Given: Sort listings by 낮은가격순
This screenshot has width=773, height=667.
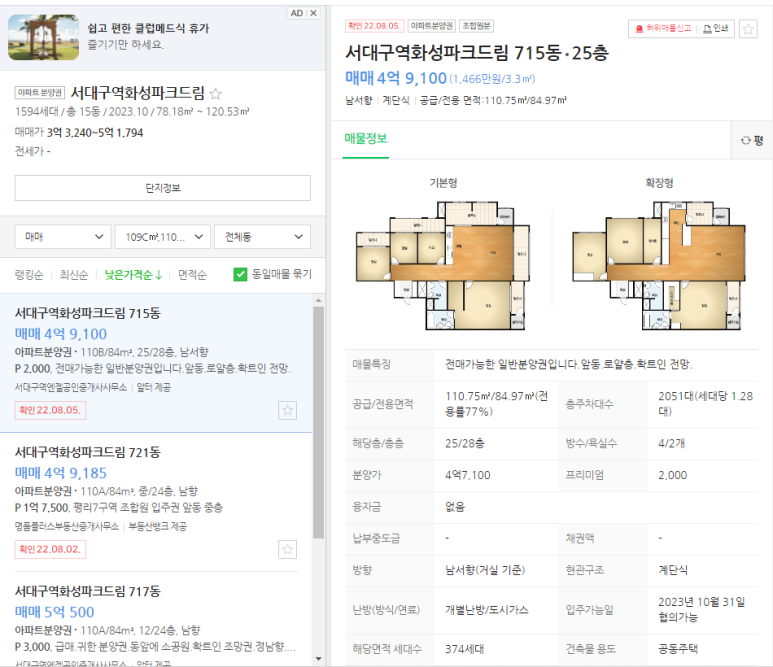Looking at the screenshot, I should click(x=133, y=275).
